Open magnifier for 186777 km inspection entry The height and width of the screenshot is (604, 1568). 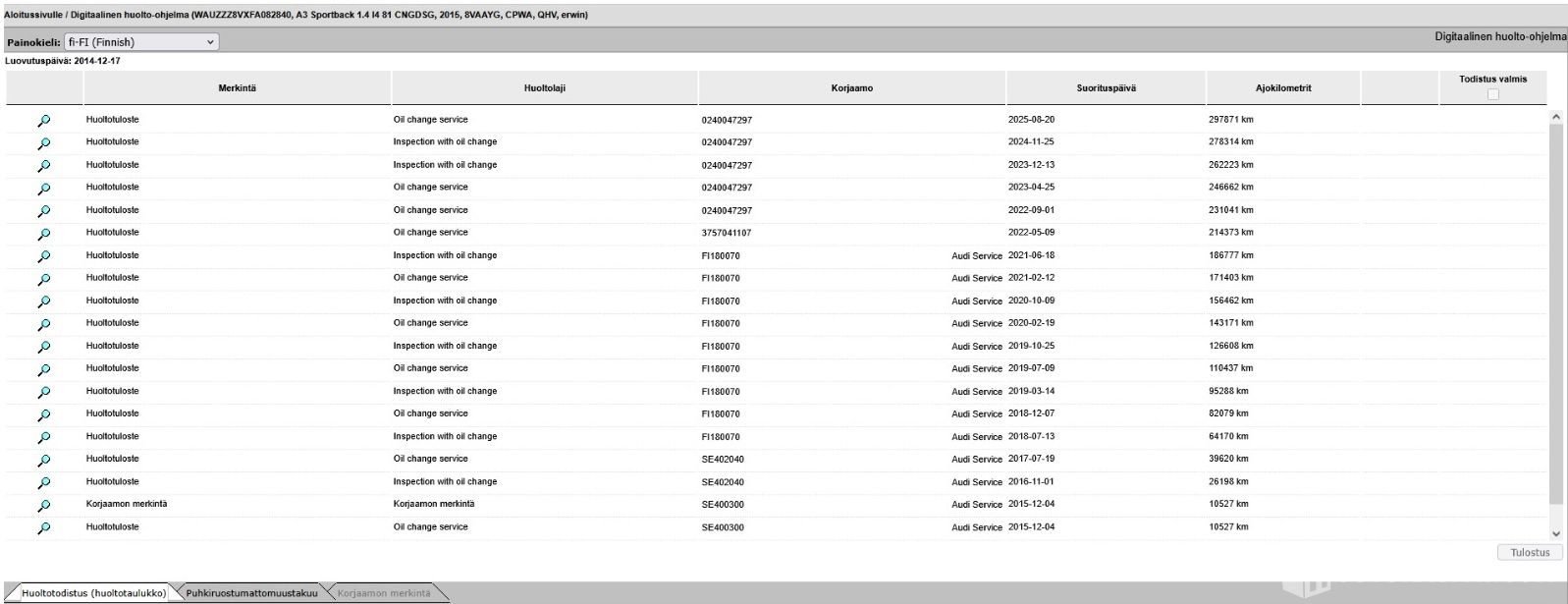pos(44,256)
